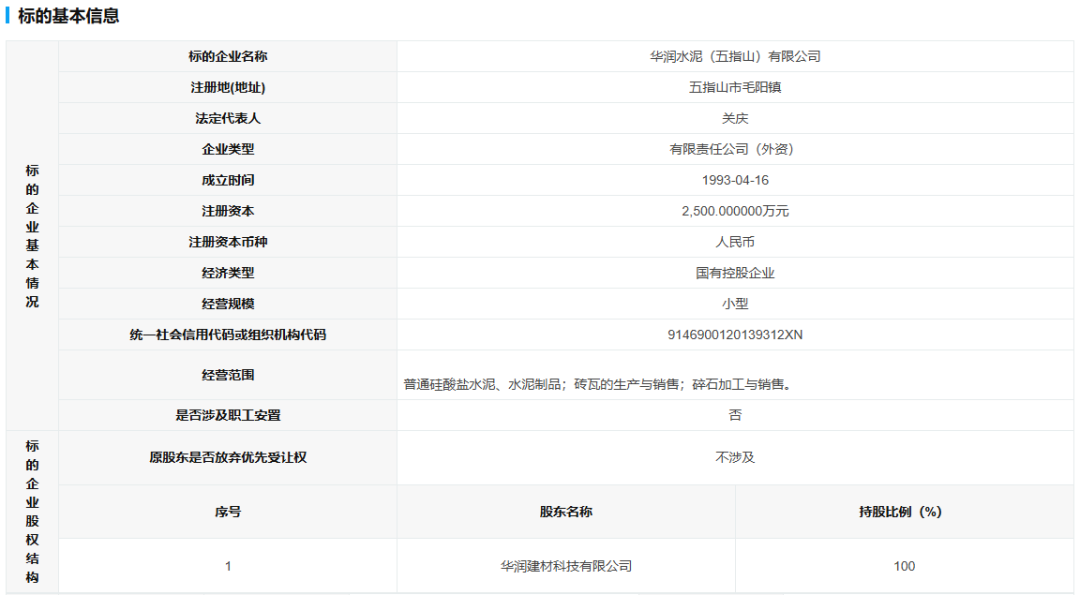This screenshot has width=1080, height=595.
Task: Click the vertical 标的企业股权结构 side header
Action: point(32,512)
